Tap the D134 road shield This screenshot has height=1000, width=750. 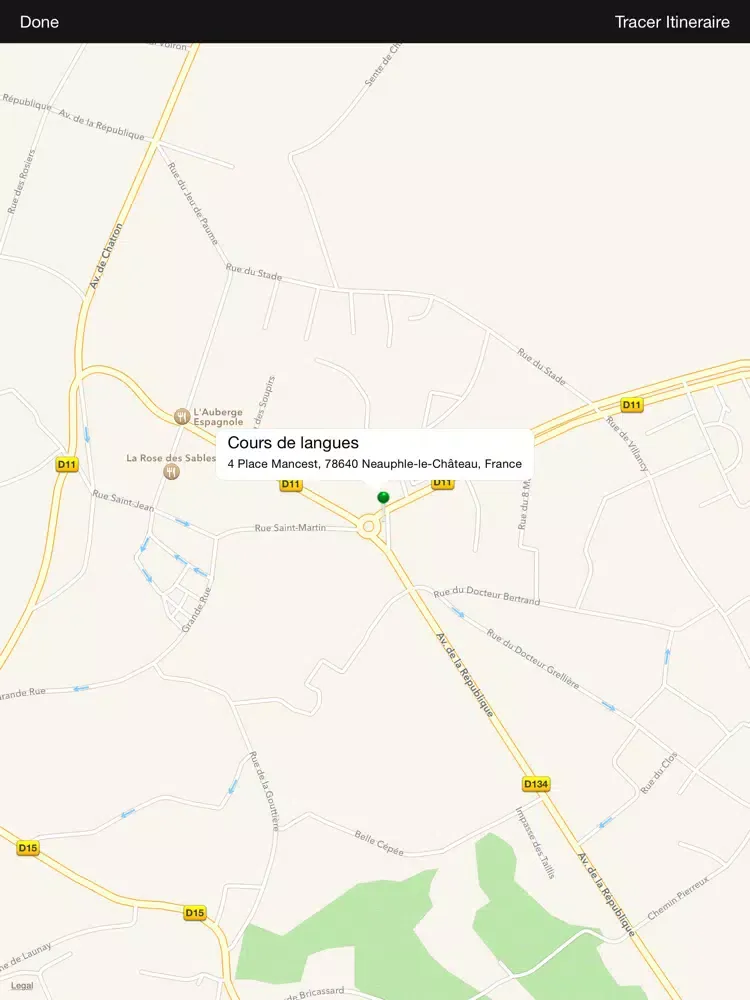536,784
